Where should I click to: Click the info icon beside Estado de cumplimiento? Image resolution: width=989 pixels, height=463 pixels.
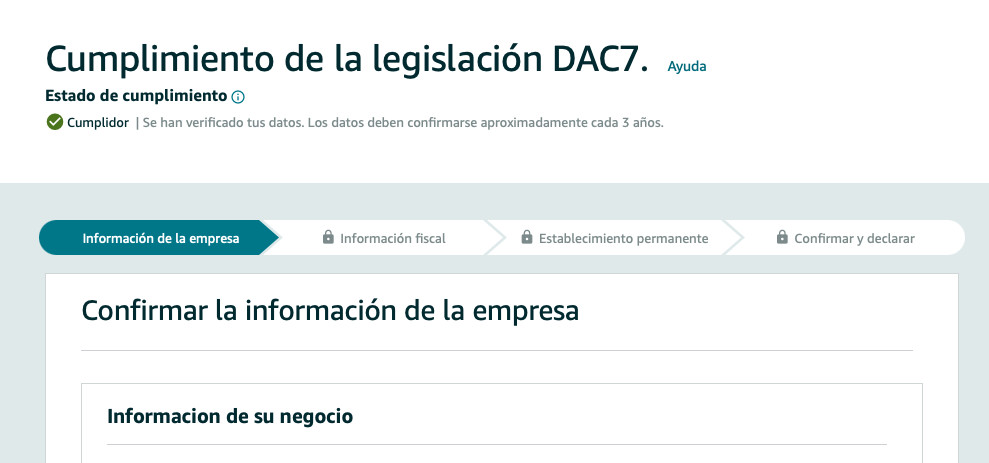[238, 97]
